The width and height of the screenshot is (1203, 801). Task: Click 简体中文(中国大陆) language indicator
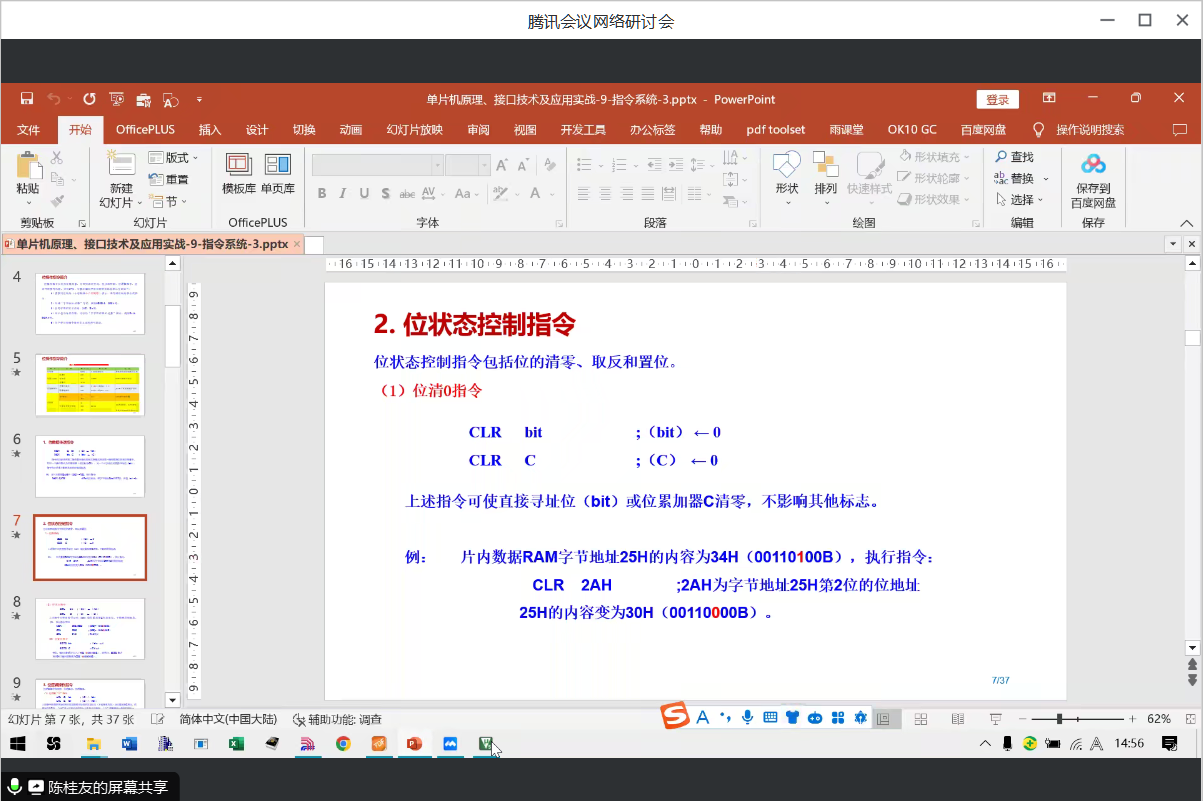pyautogui.click(x=228, y=719)
